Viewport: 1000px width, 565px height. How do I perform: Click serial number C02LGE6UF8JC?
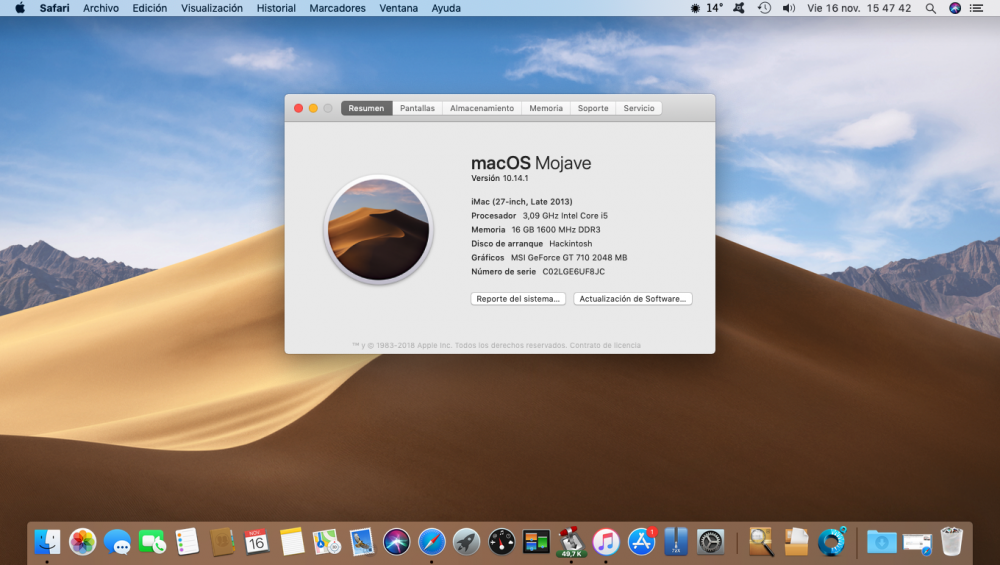573,272
